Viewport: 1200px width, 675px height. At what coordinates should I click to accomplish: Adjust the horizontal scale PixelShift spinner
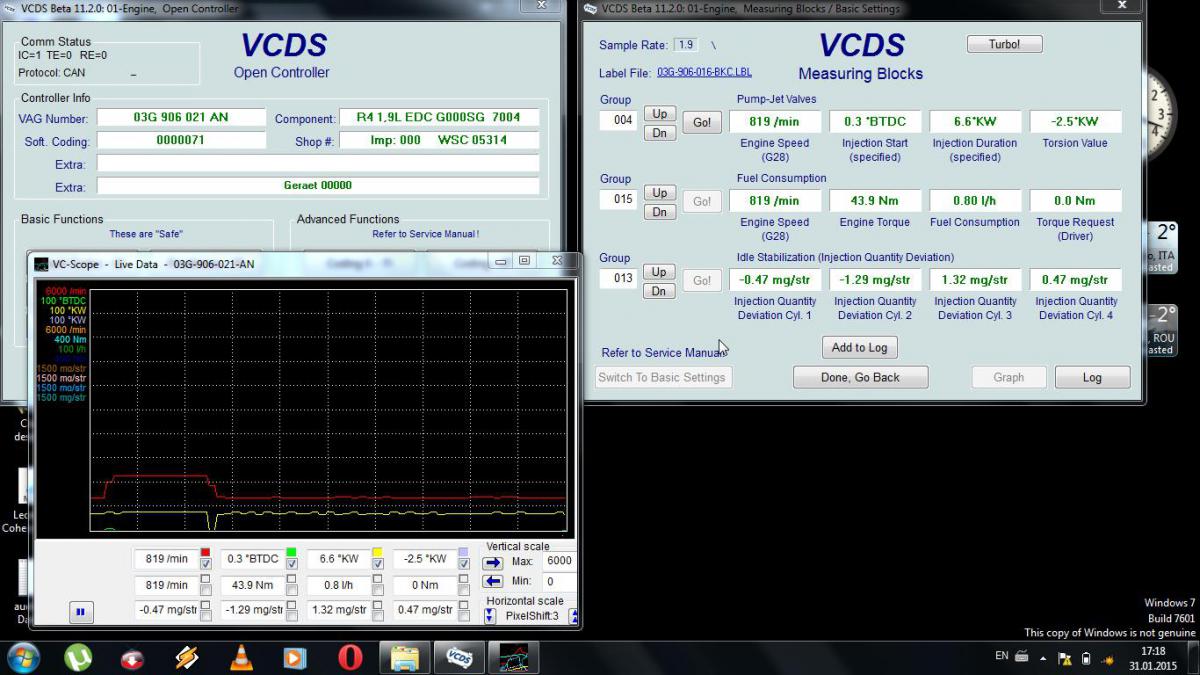click(x=490, y=616)
